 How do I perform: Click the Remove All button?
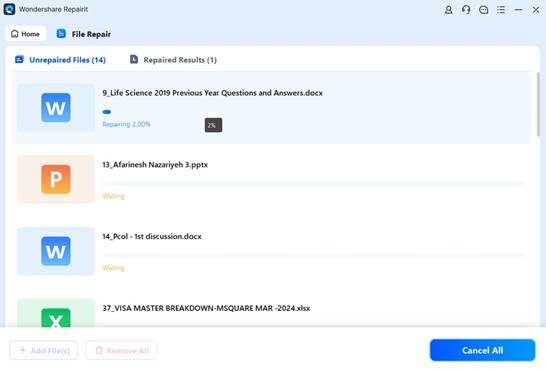pos(121,350)
